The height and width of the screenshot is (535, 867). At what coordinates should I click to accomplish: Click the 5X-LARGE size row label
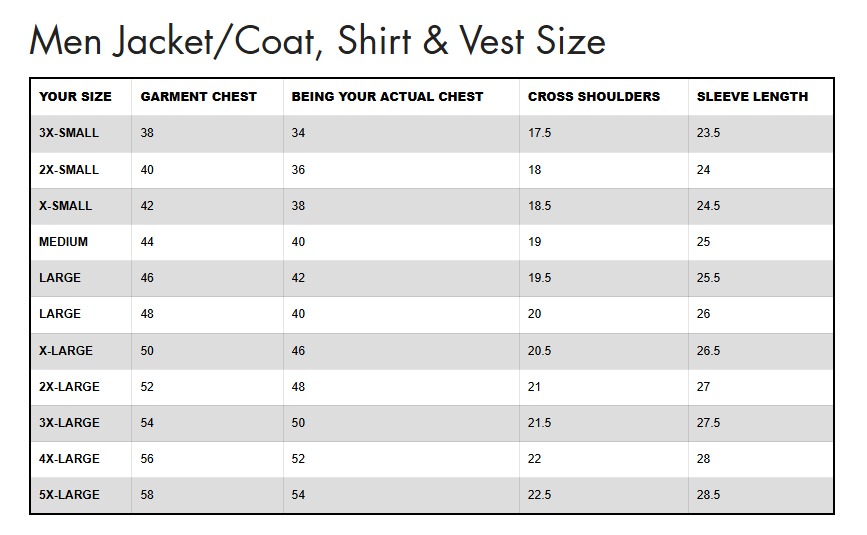coord(69,495)
